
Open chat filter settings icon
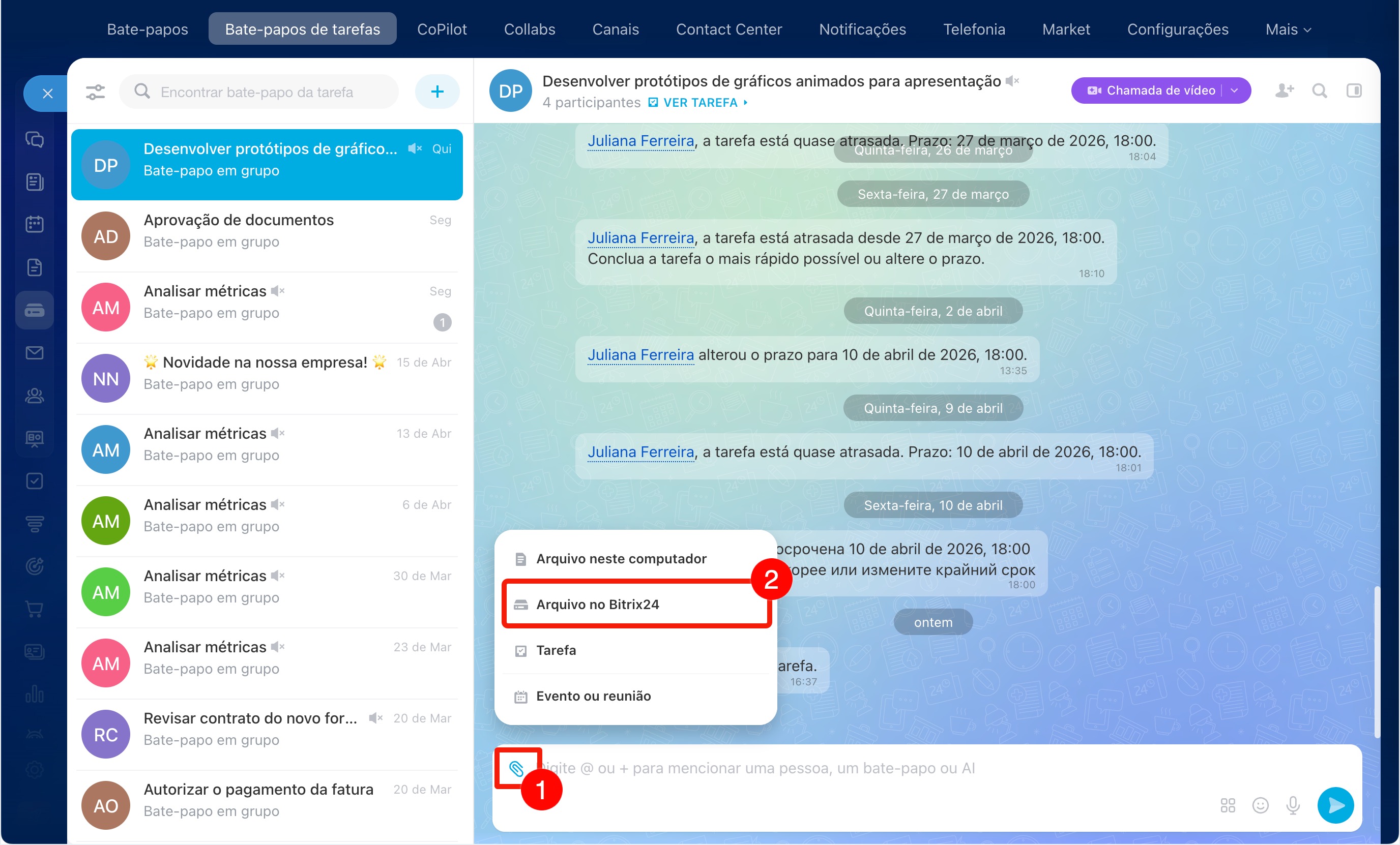tap(96, 92)
